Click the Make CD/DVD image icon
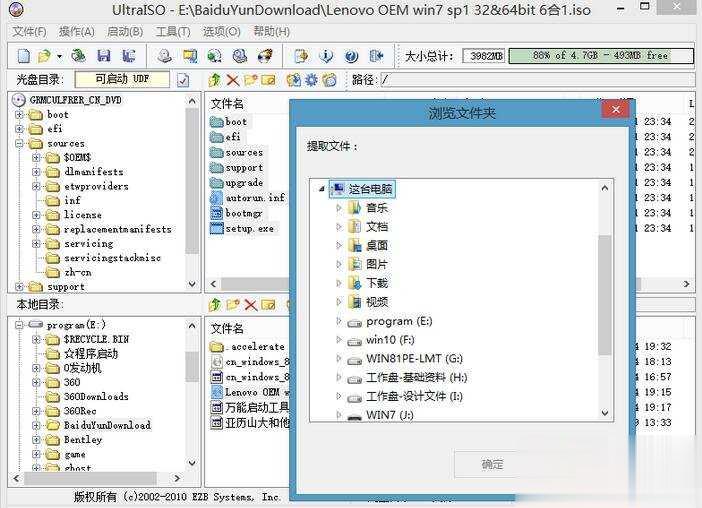The image size is (702, 508). (x=164, y=56)
